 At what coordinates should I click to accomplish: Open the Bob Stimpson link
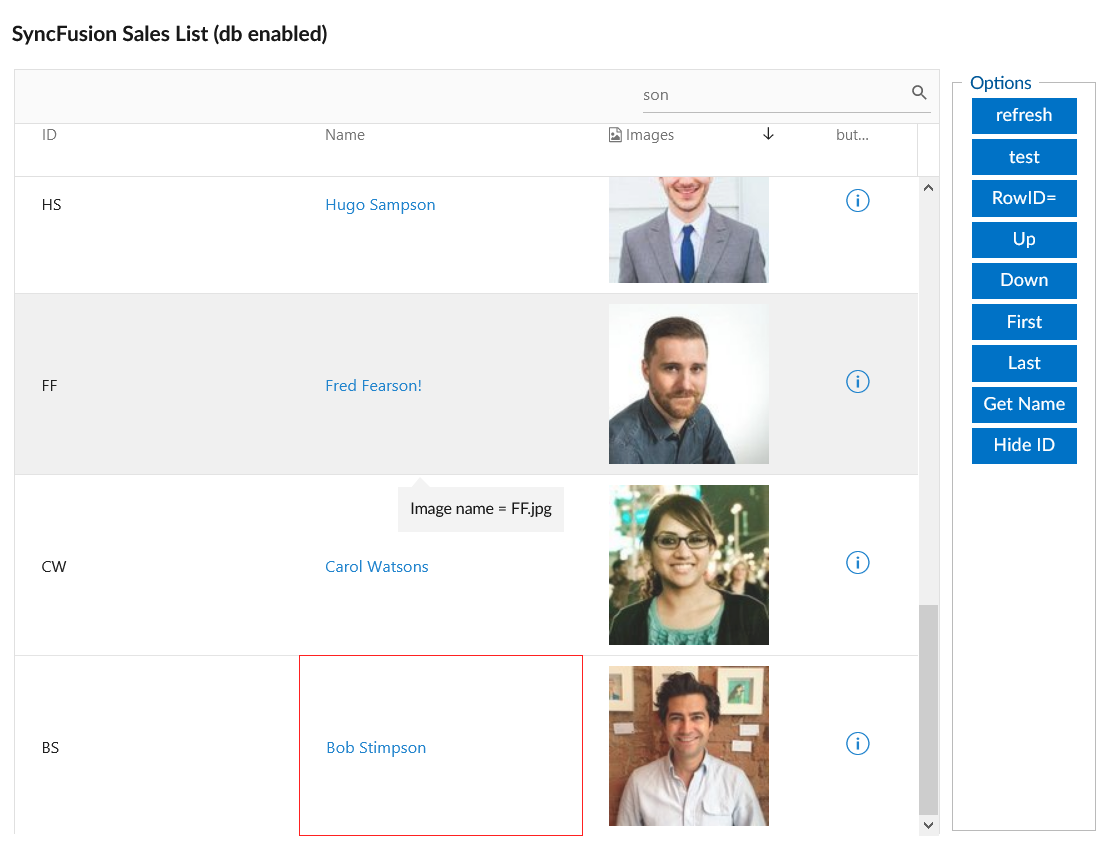point(376,747)
